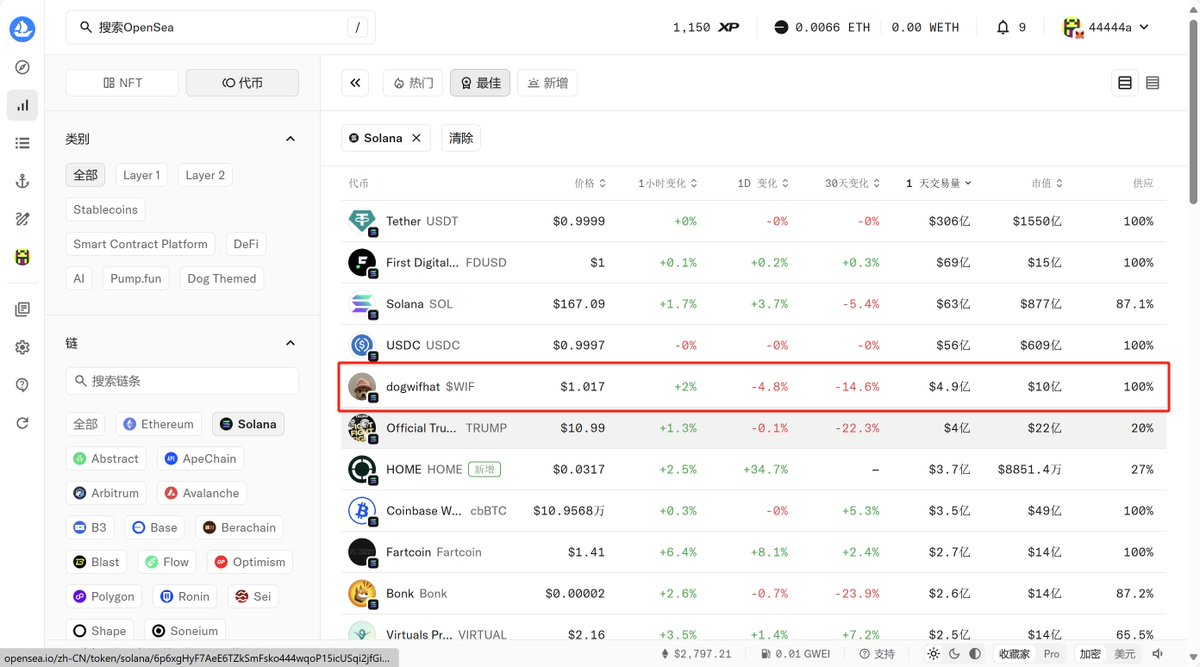Open the compass Discover icon in sidebar
The height and width of the screenshot is (667, 1200).
pyautogui.click(x=22, y=67)
